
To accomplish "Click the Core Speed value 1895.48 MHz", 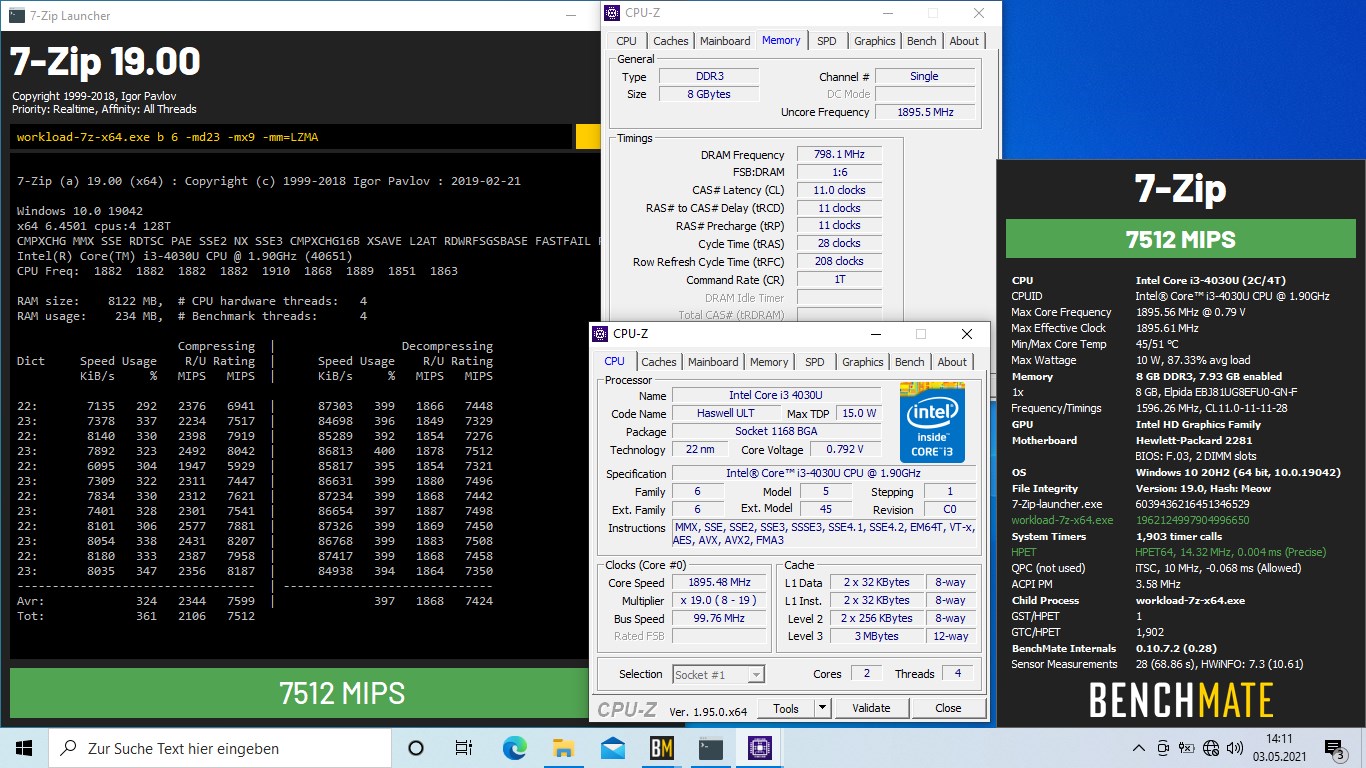I will [720, 583].
